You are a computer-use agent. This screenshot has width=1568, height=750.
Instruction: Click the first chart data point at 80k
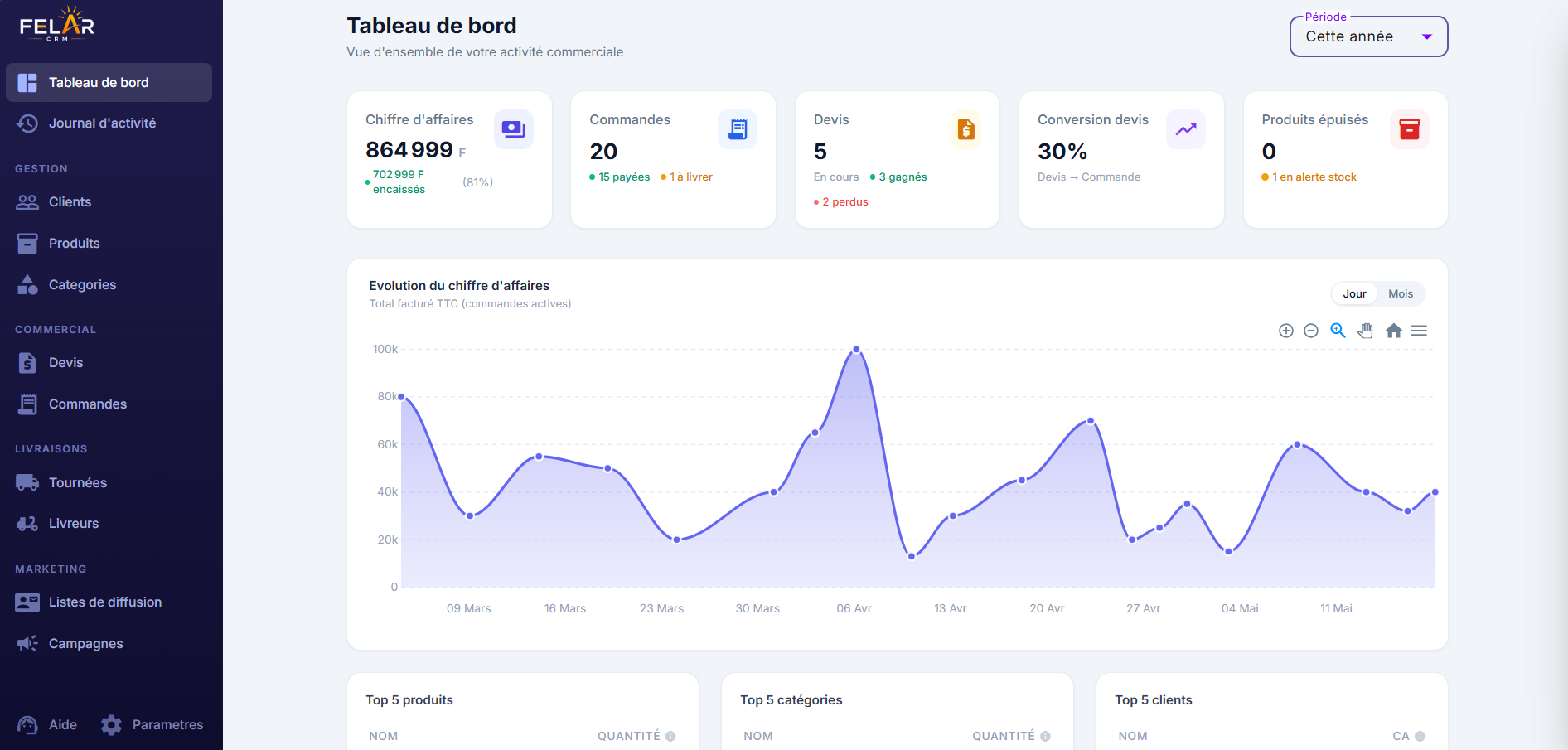tap(402, 397)
